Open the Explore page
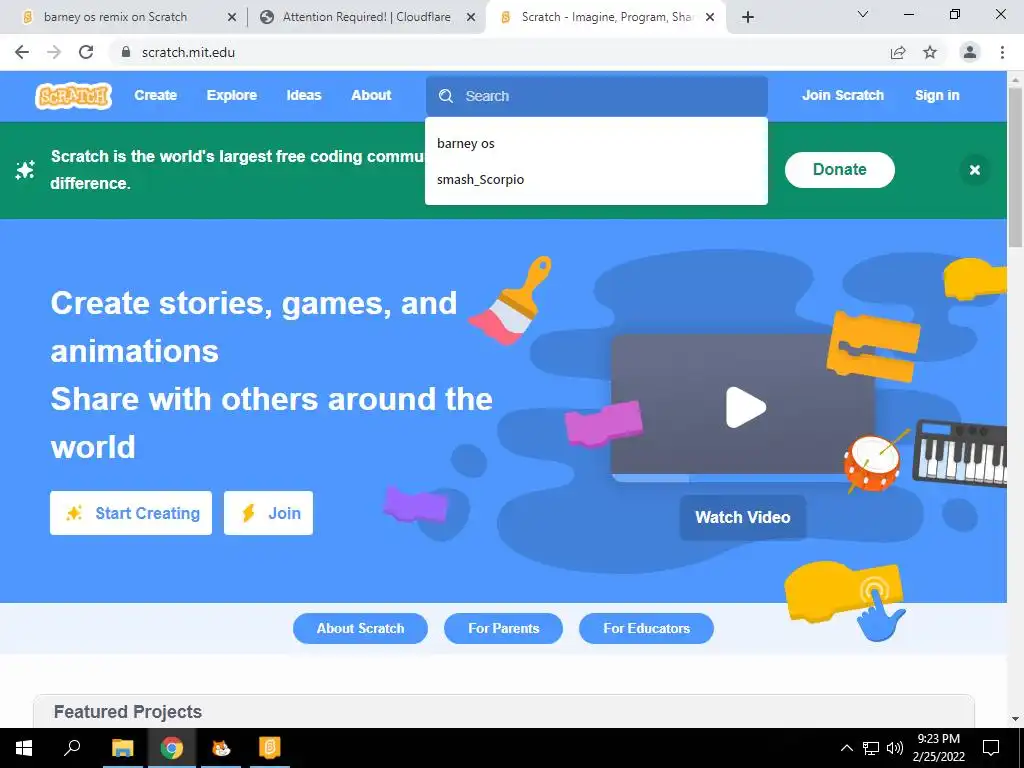Screen dimensions: 1024x768 pos(232,95)
